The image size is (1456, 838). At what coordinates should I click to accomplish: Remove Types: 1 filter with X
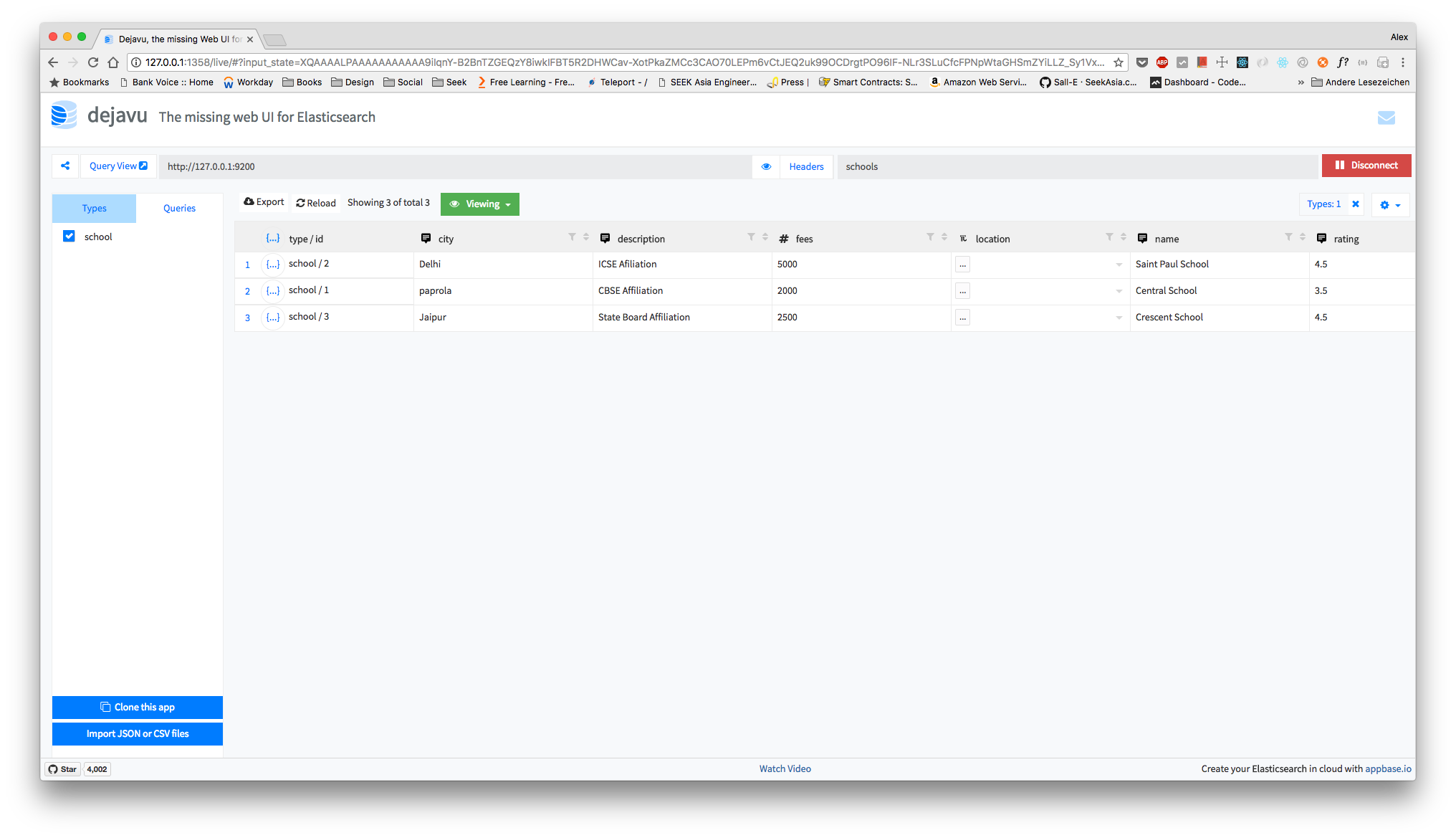1356,204
